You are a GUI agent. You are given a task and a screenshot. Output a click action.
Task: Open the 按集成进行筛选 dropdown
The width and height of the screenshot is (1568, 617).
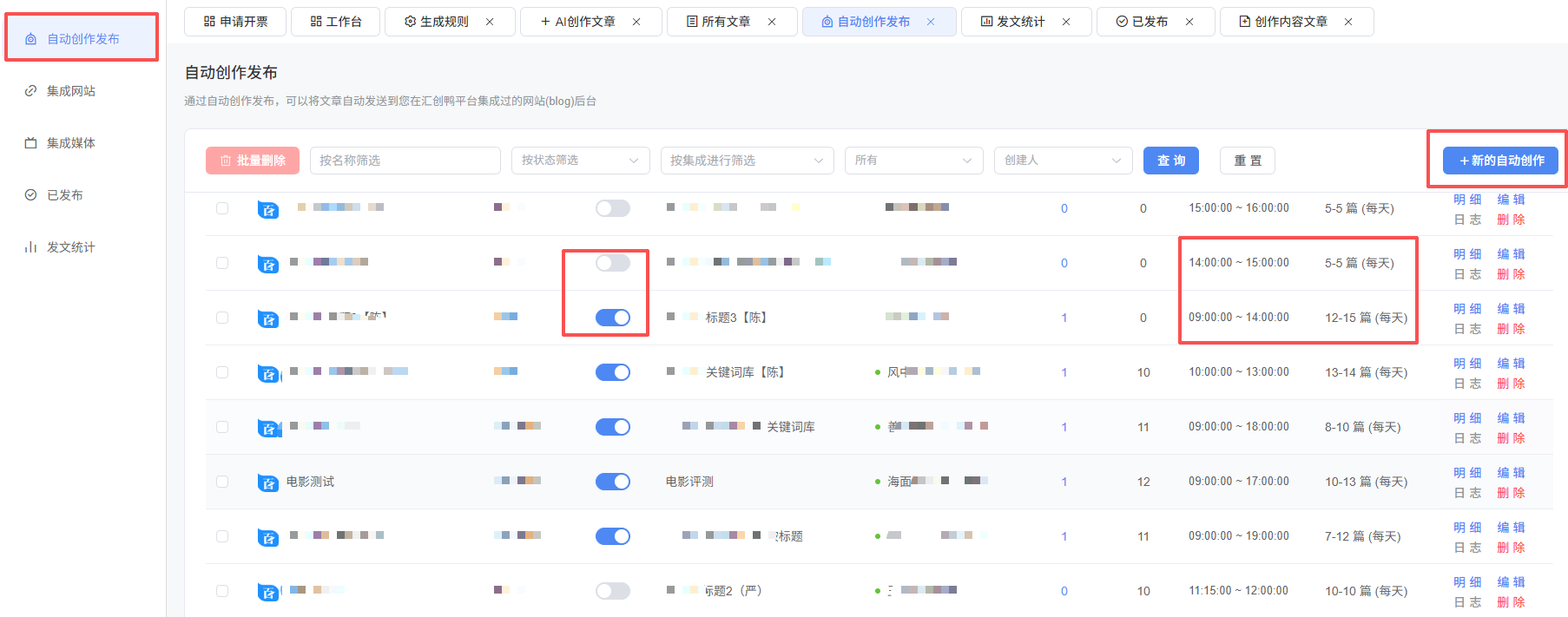tap(747, 161)
